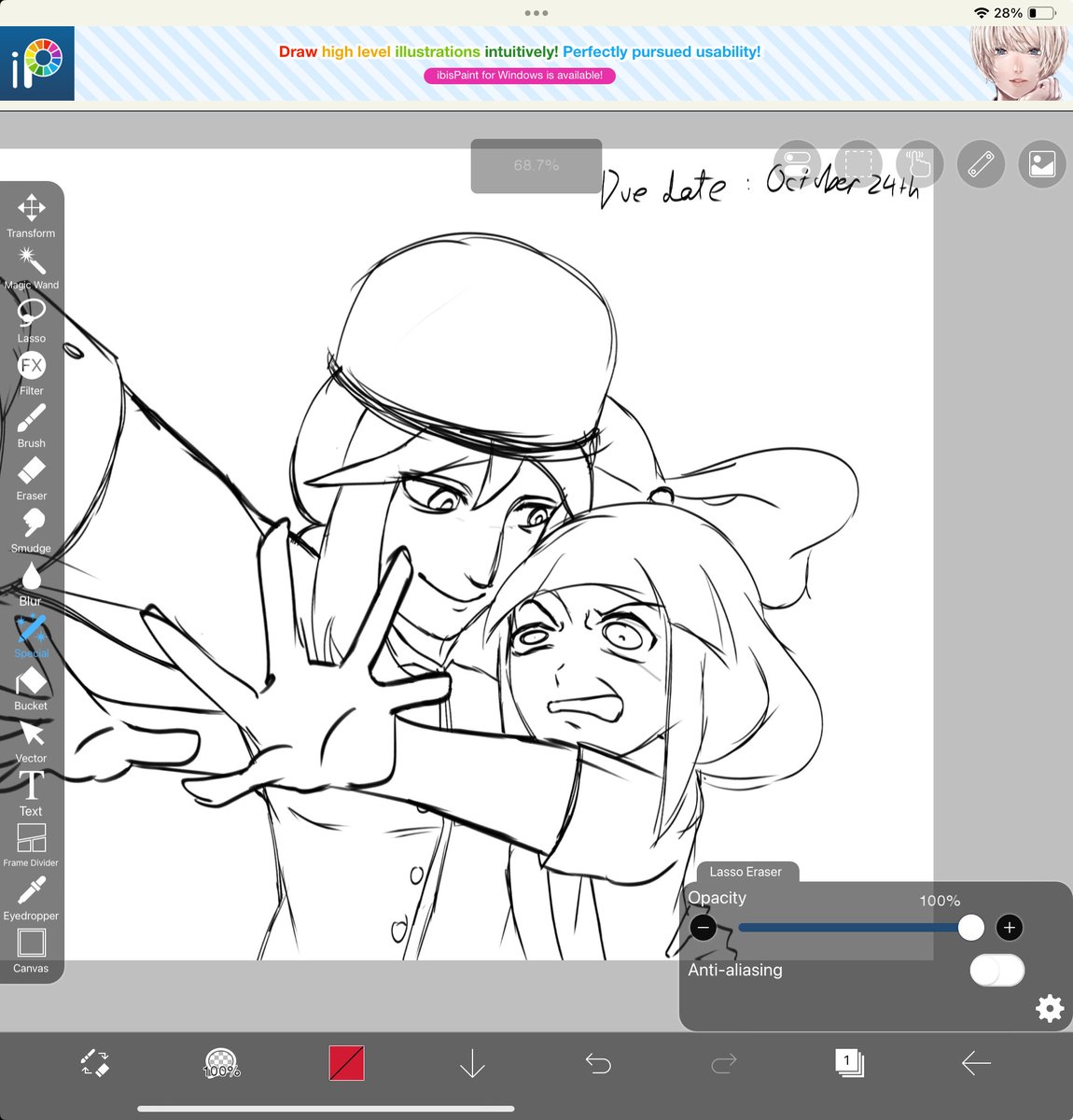Tap the 100% opacity value label

pos(940,901)
